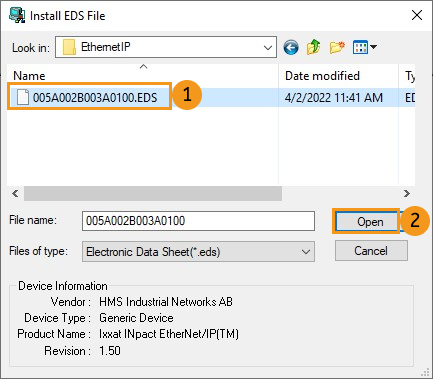The height and width of the screenshot is (379, 433).
Task: Open the view menu dropdown arrow
Action: tap(374, 47)
